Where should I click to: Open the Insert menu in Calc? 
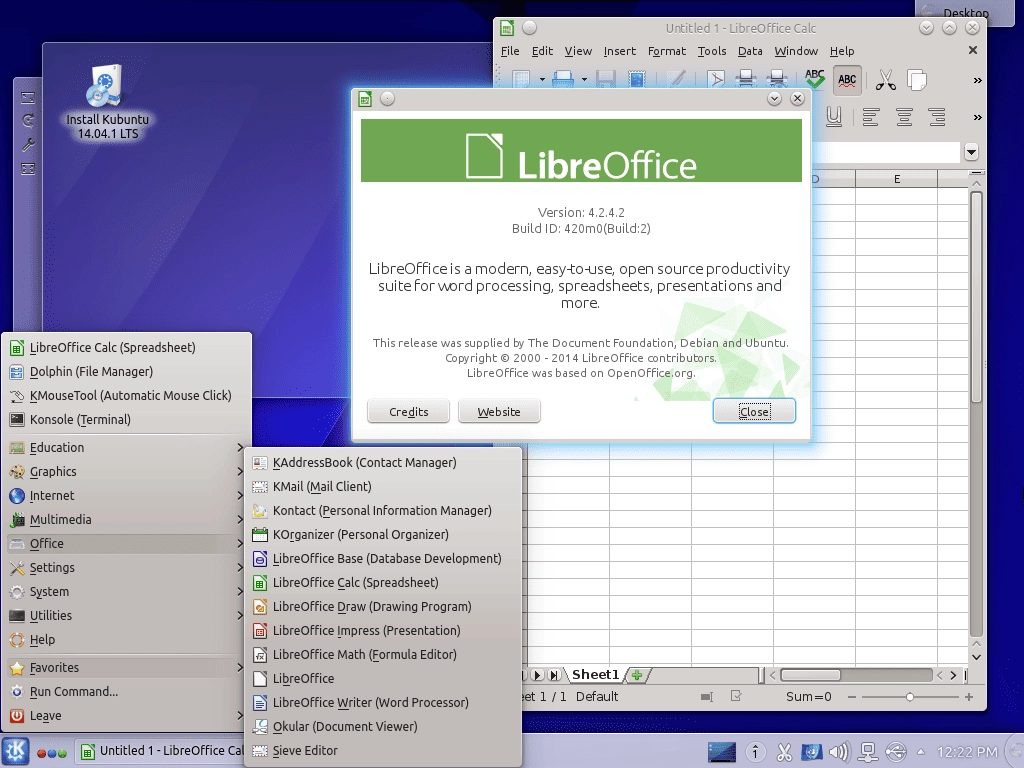[x=619, y=51]
